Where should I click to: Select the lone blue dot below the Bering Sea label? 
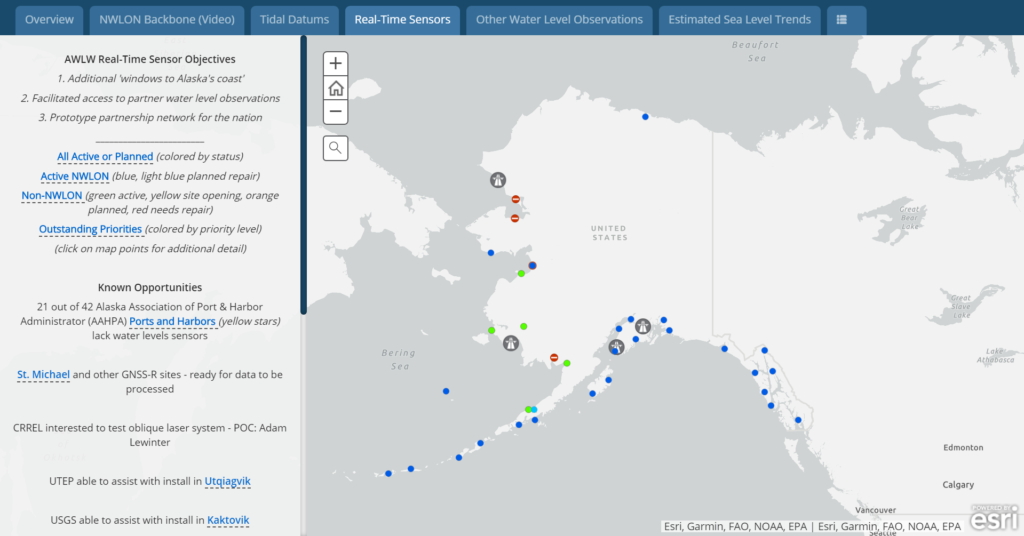click(x=446, y=391)
